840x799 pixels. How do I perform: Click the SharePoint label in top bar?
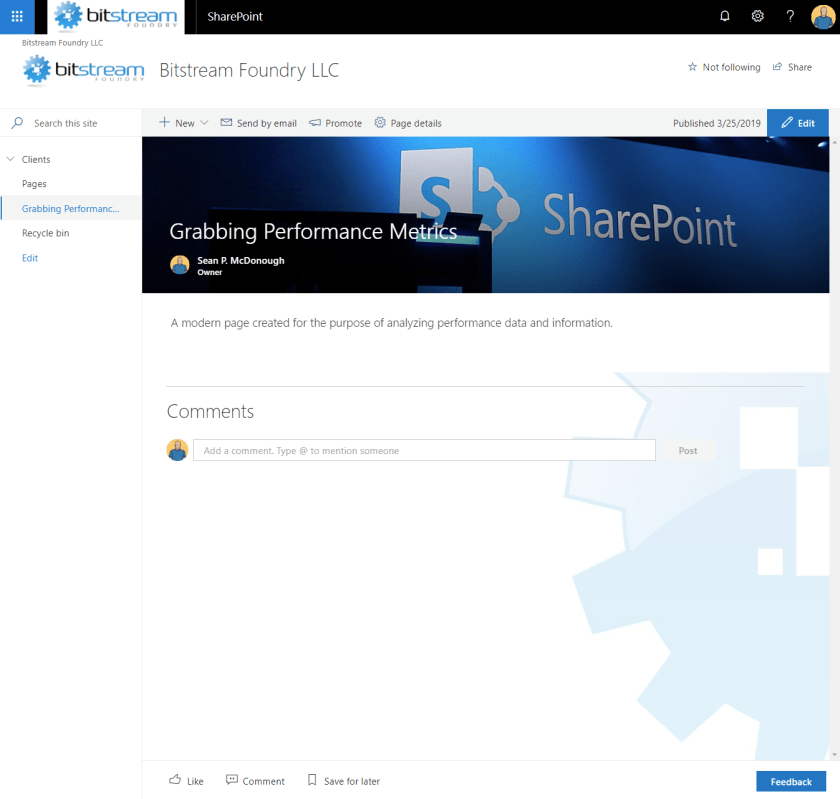pos(235,17)
